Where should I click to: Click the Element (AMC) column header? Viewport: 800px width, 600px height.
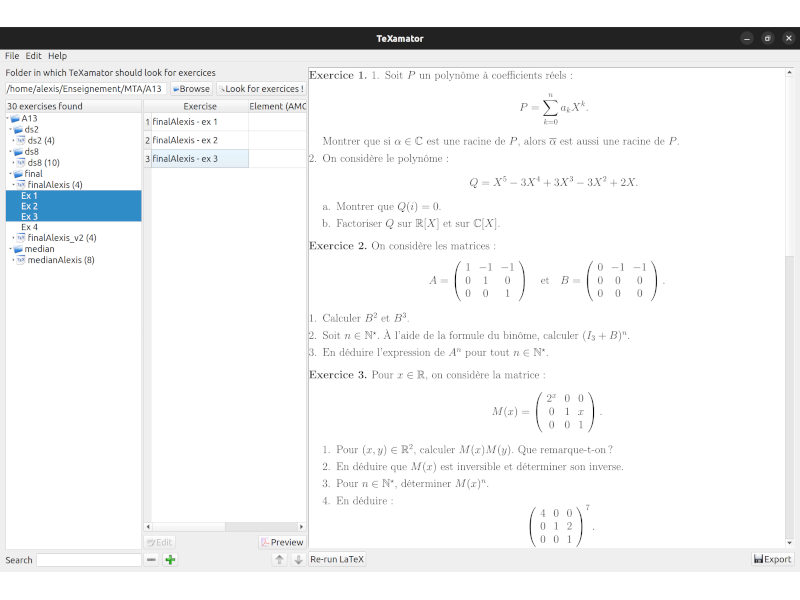coord(278,106)
